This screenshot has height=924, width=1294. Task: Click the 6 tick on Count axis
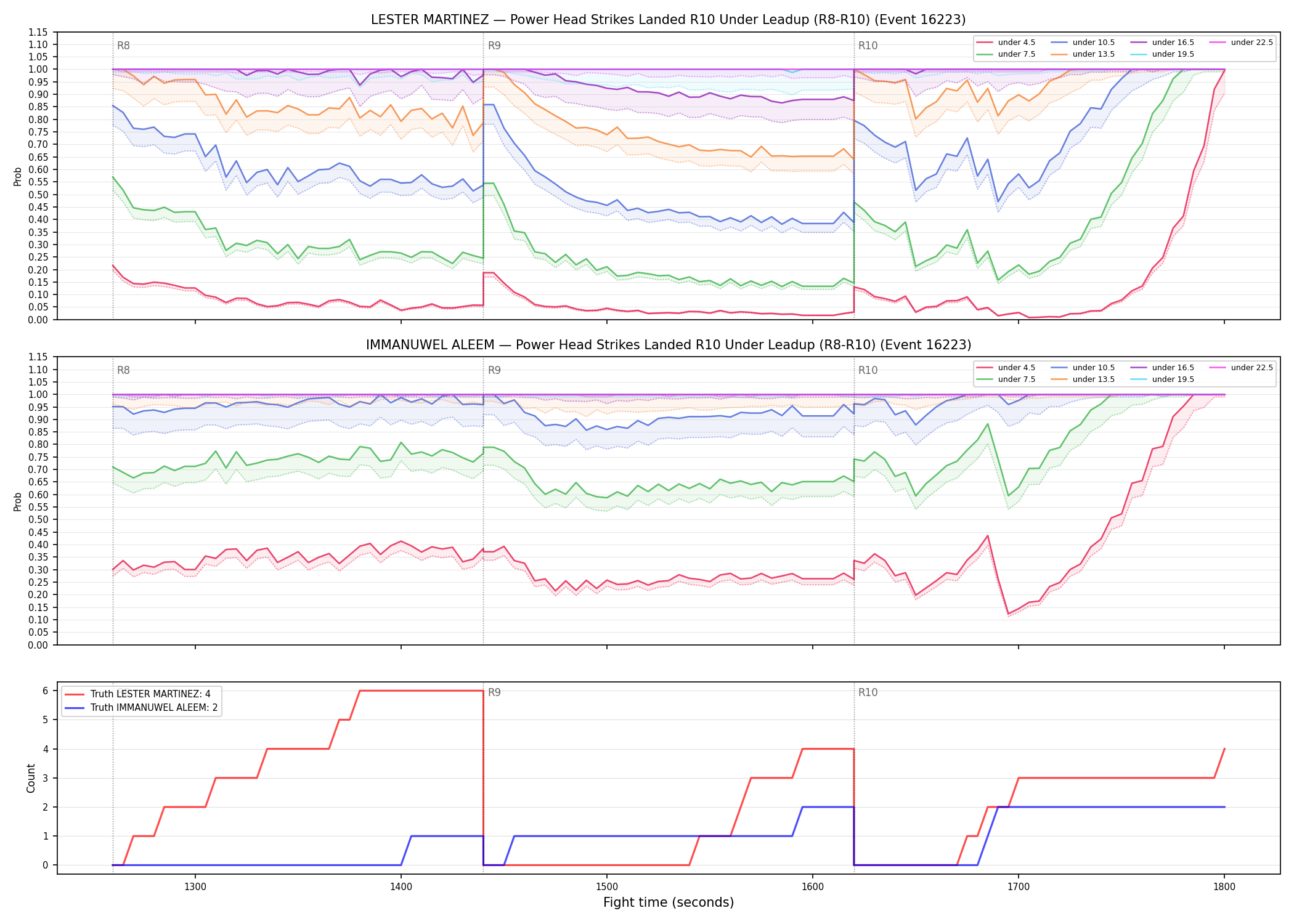[45, 691]
